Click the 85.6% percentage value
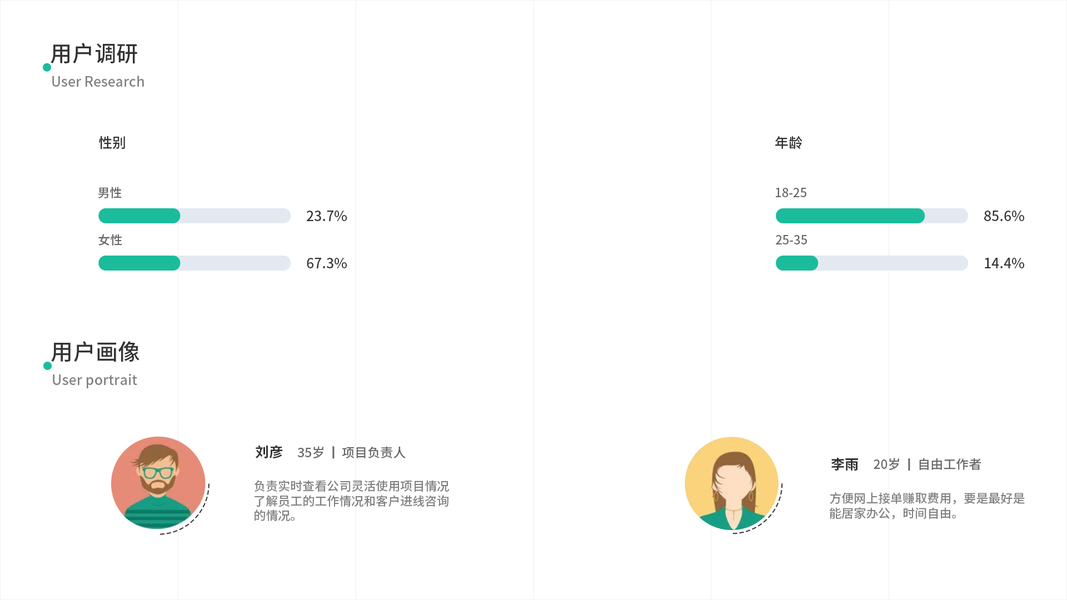The image size is (1067, 600). (1004, 216)
